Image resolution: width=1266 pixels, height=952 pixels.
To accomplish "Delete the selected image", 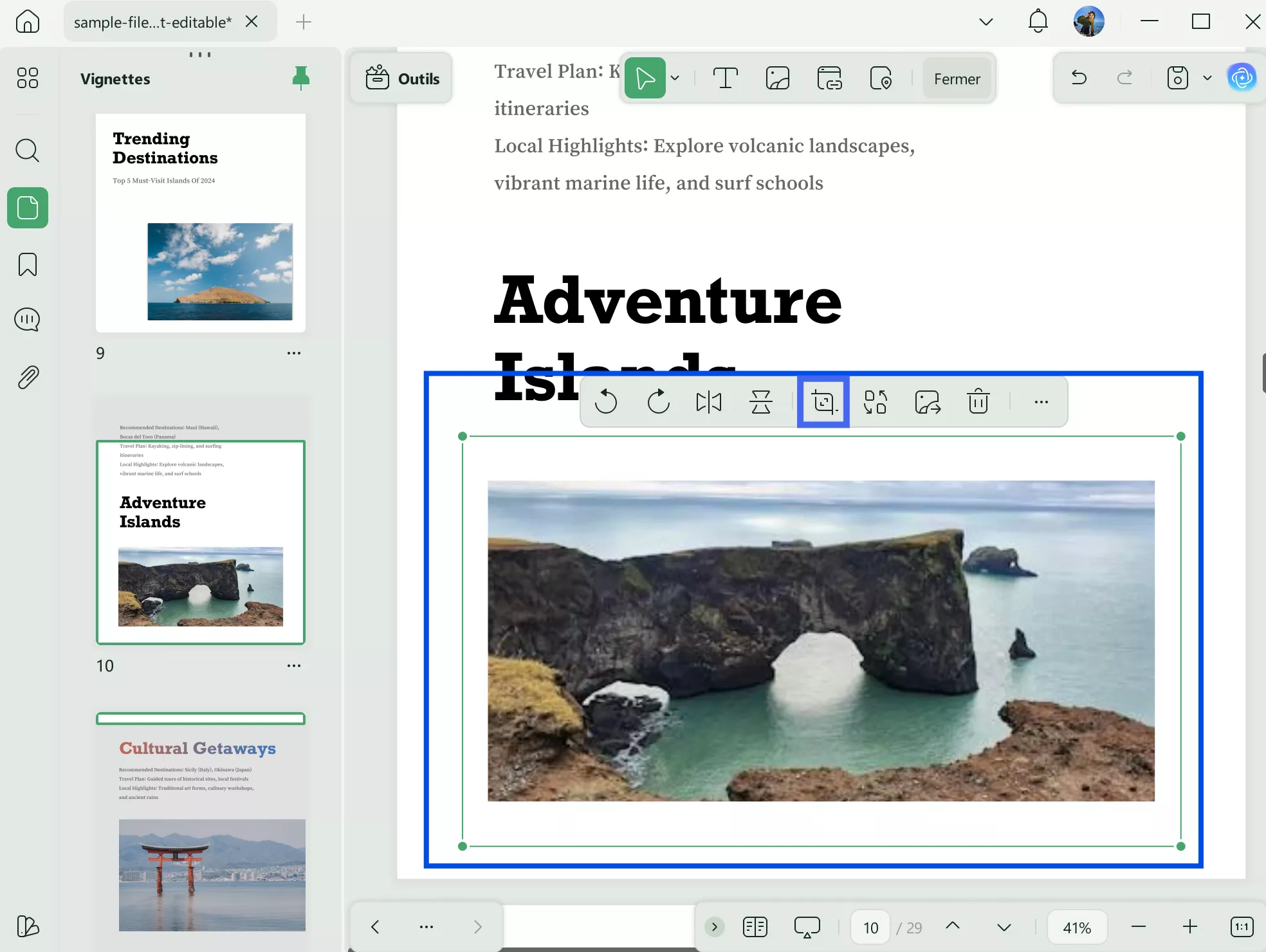I will [978, 402].
